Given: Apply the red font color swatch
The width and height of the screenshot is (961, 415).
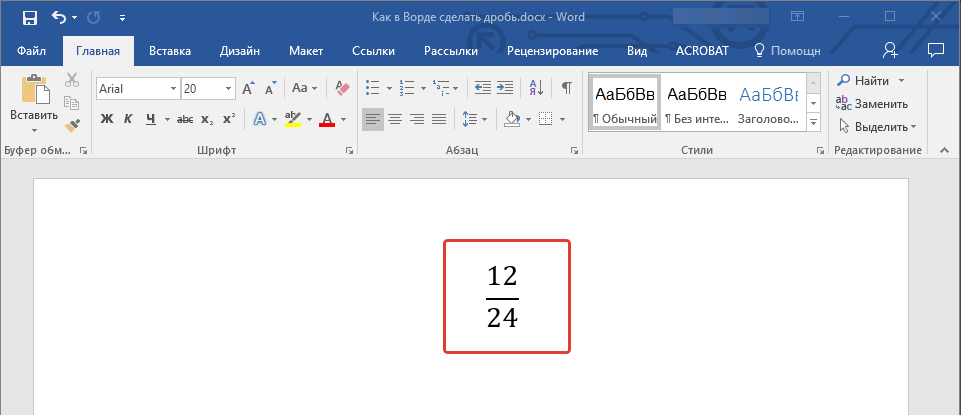Looking at the screenshot, I should 326,120.
